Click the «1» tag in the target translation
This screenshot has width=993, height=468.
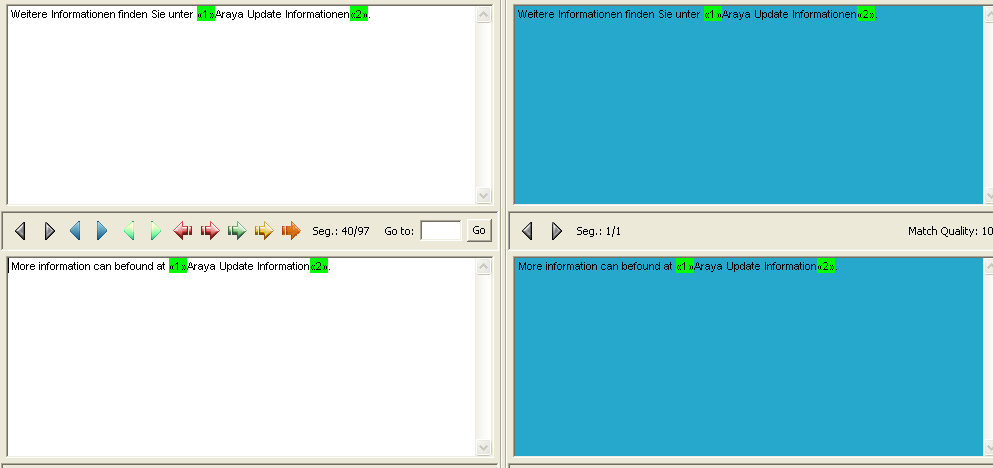[177, 267]
